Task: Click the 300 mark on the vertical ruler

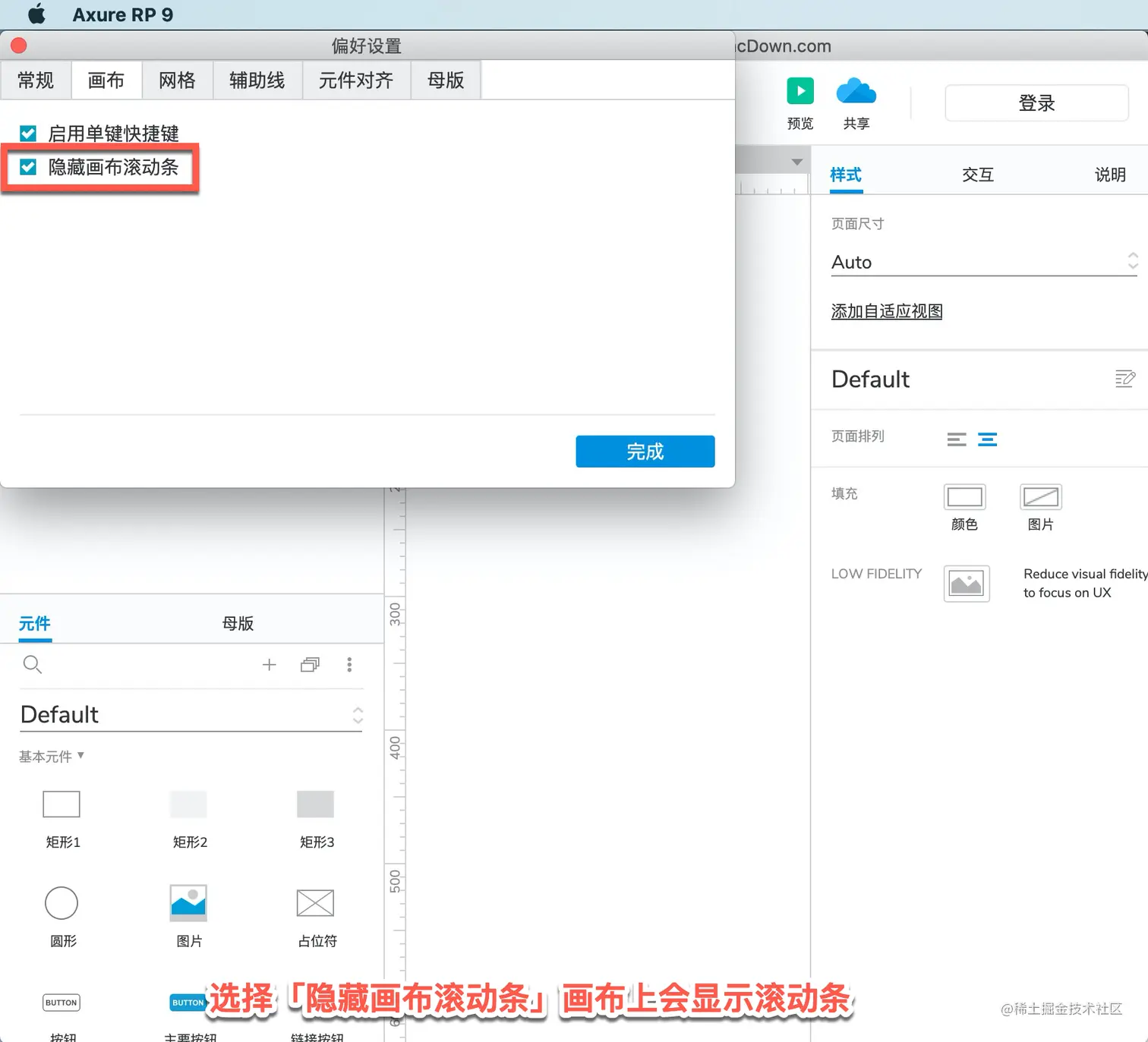Action: (x=395, y=613)
